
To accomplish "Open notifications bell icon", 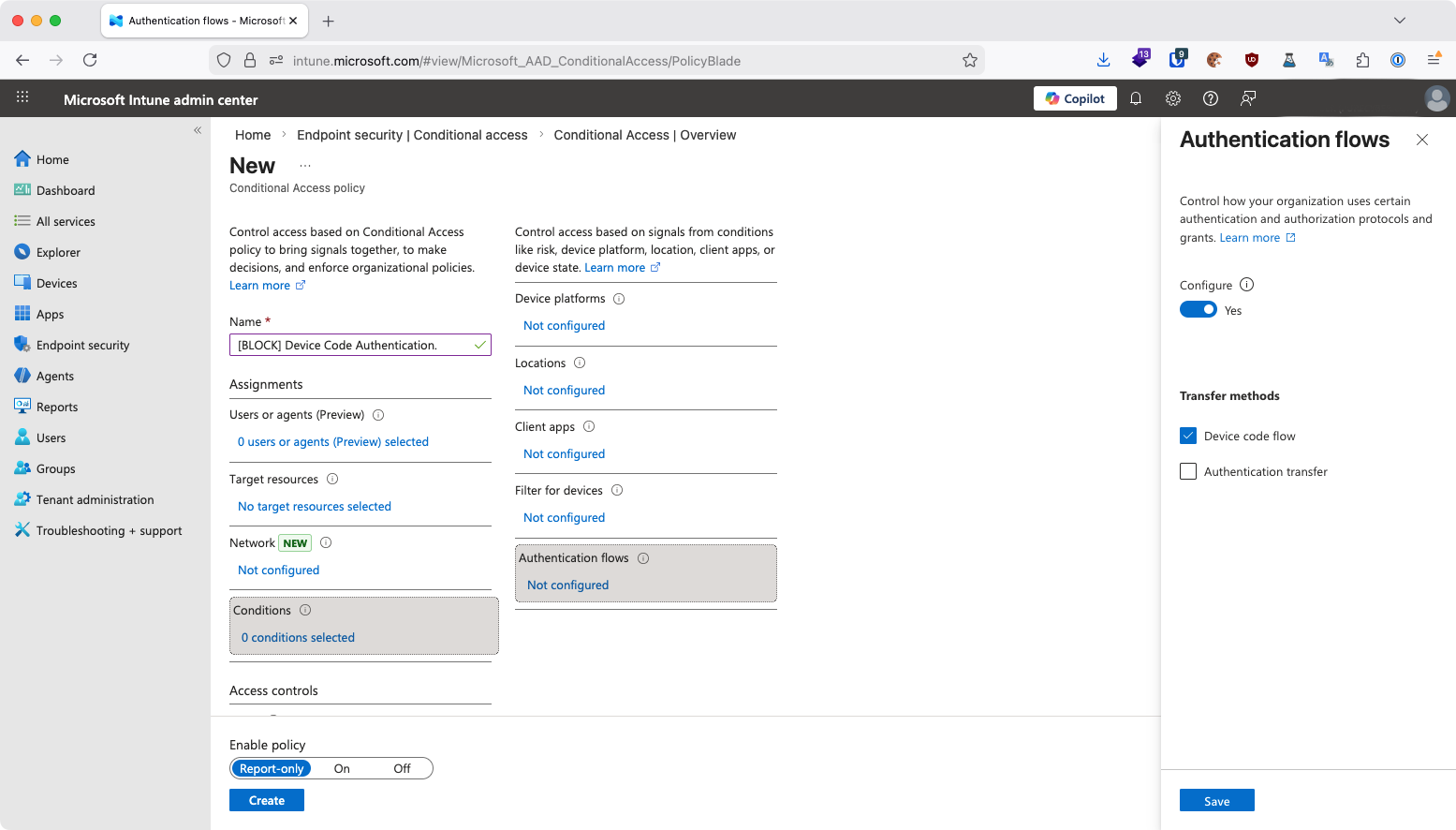I will click(x=1136, y=98).
